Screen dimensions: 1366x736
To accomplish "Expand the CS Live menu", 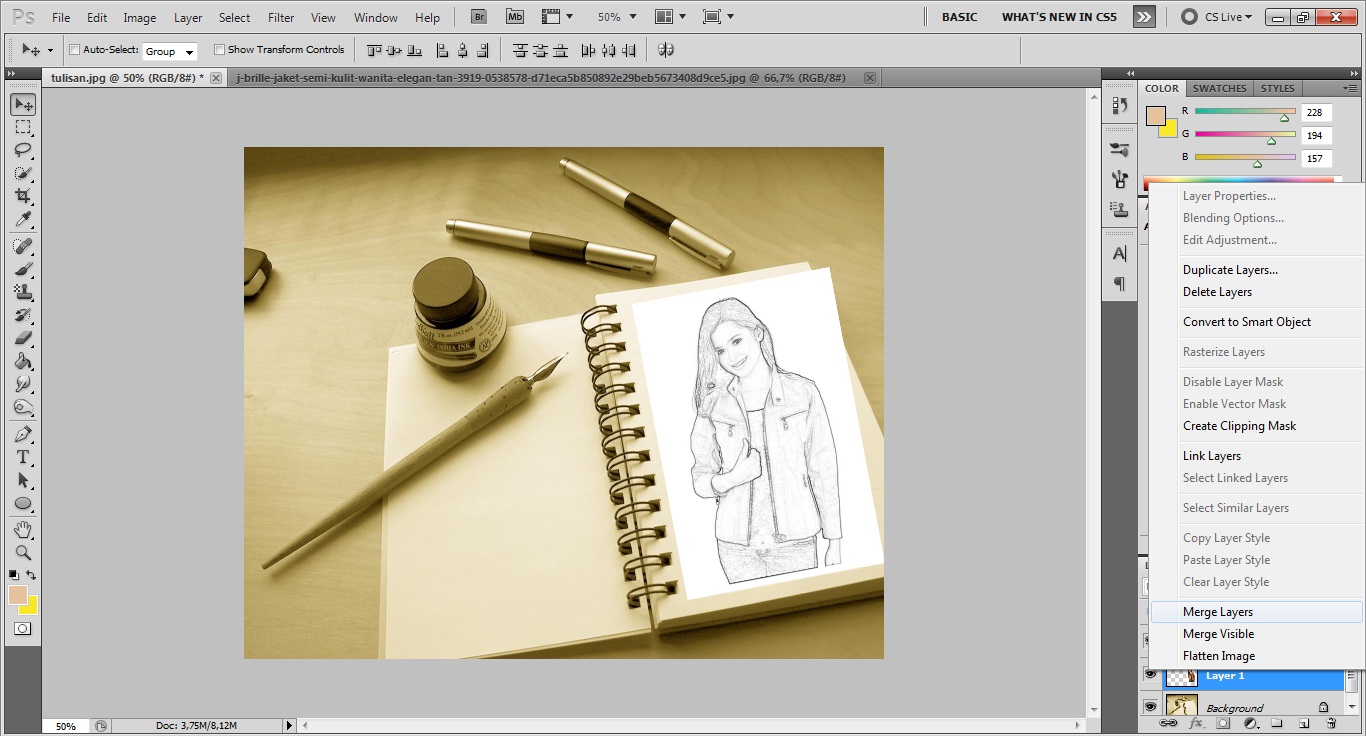I will coord(1216,17).
